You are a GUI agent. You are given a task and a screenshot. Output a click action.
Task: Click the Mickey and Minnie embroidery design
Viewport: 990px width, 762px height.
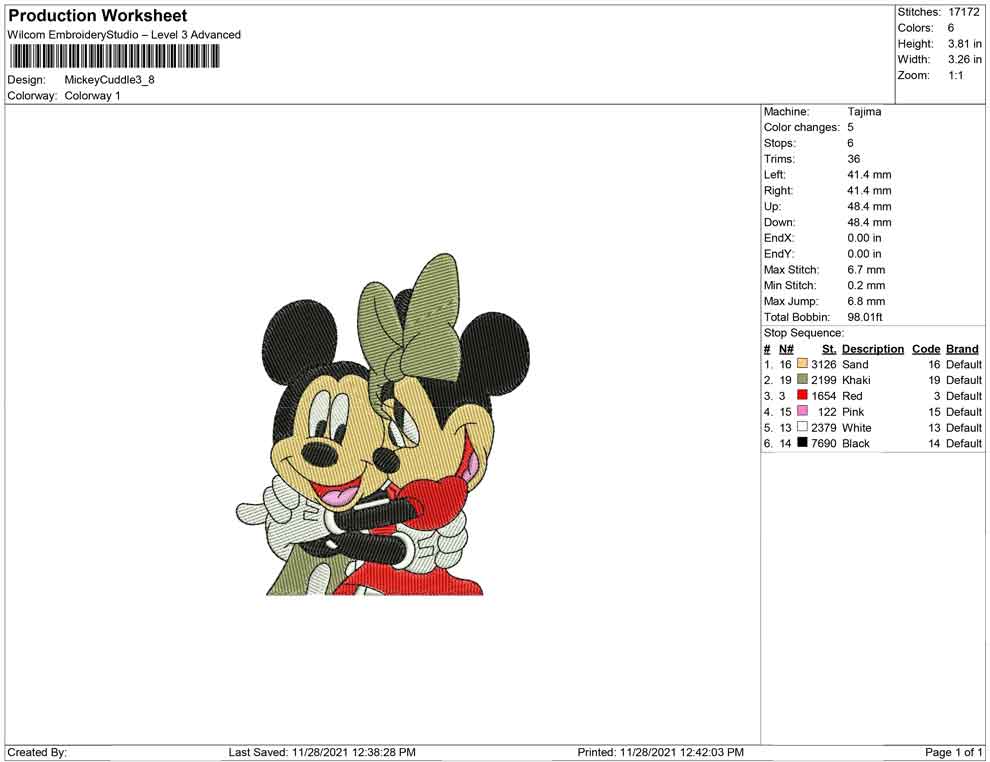383,425
